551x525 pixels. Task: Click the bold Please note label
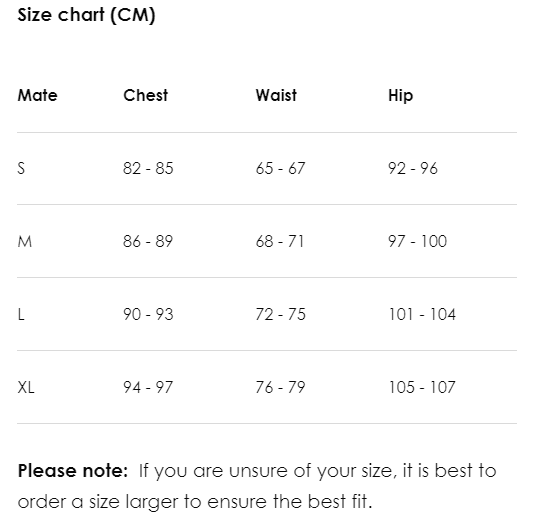(73, 471)
